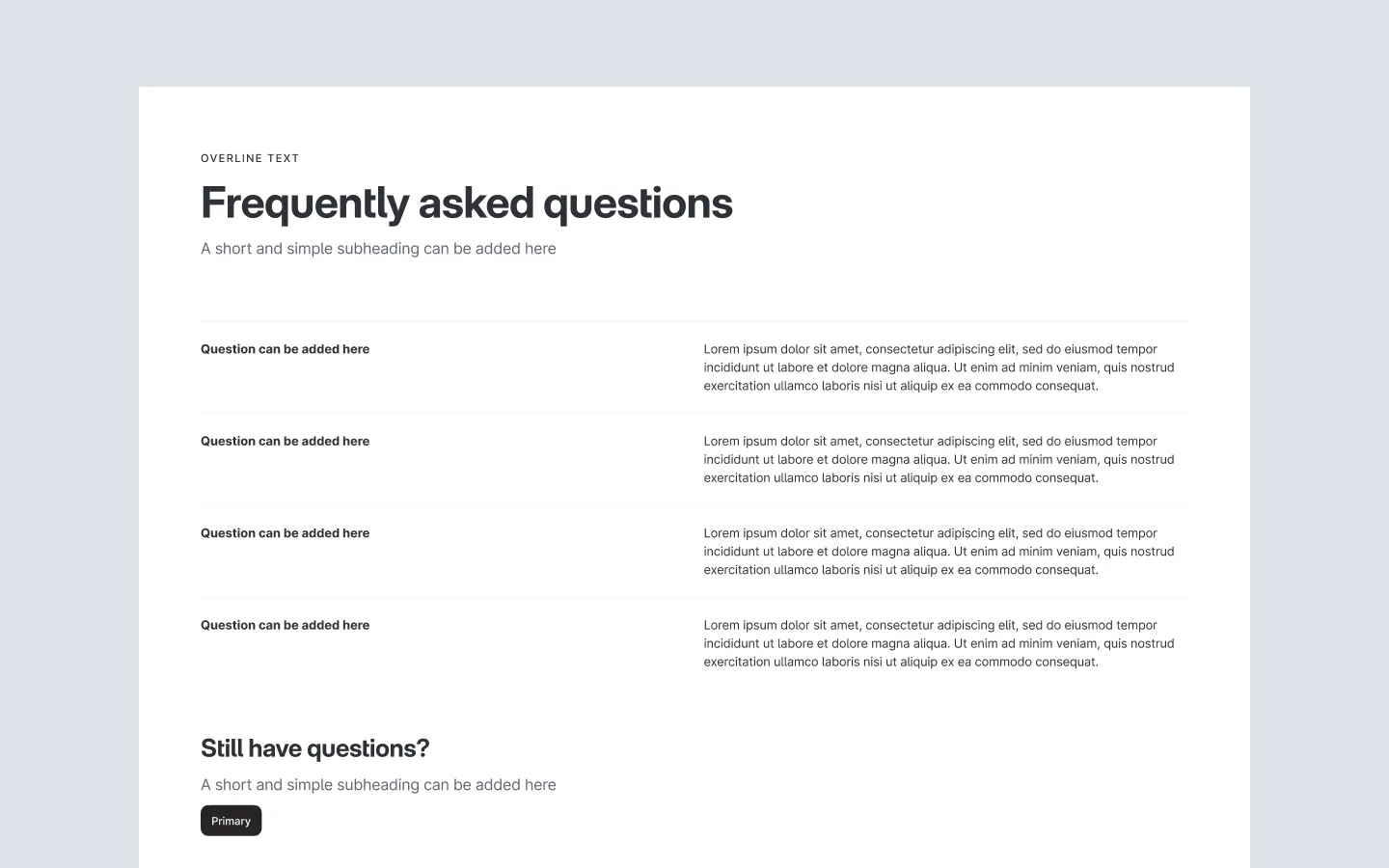This screenshot has width=1389, height=868.
Task: Click the "Still have questions?" heading
Action: coord(314,747)
